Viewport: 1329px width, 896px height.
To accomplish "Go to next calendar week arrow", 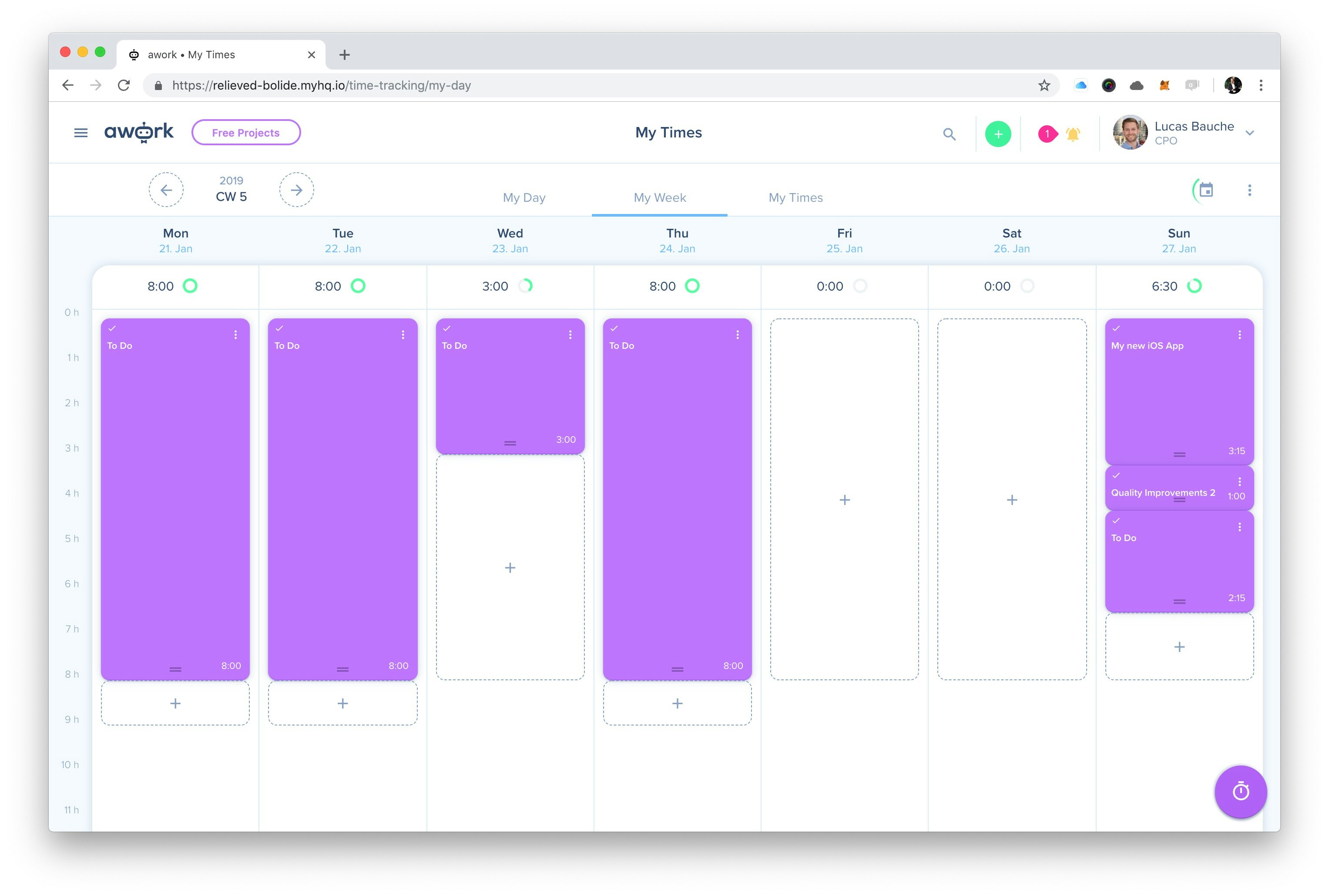I will tap(296, 190).
